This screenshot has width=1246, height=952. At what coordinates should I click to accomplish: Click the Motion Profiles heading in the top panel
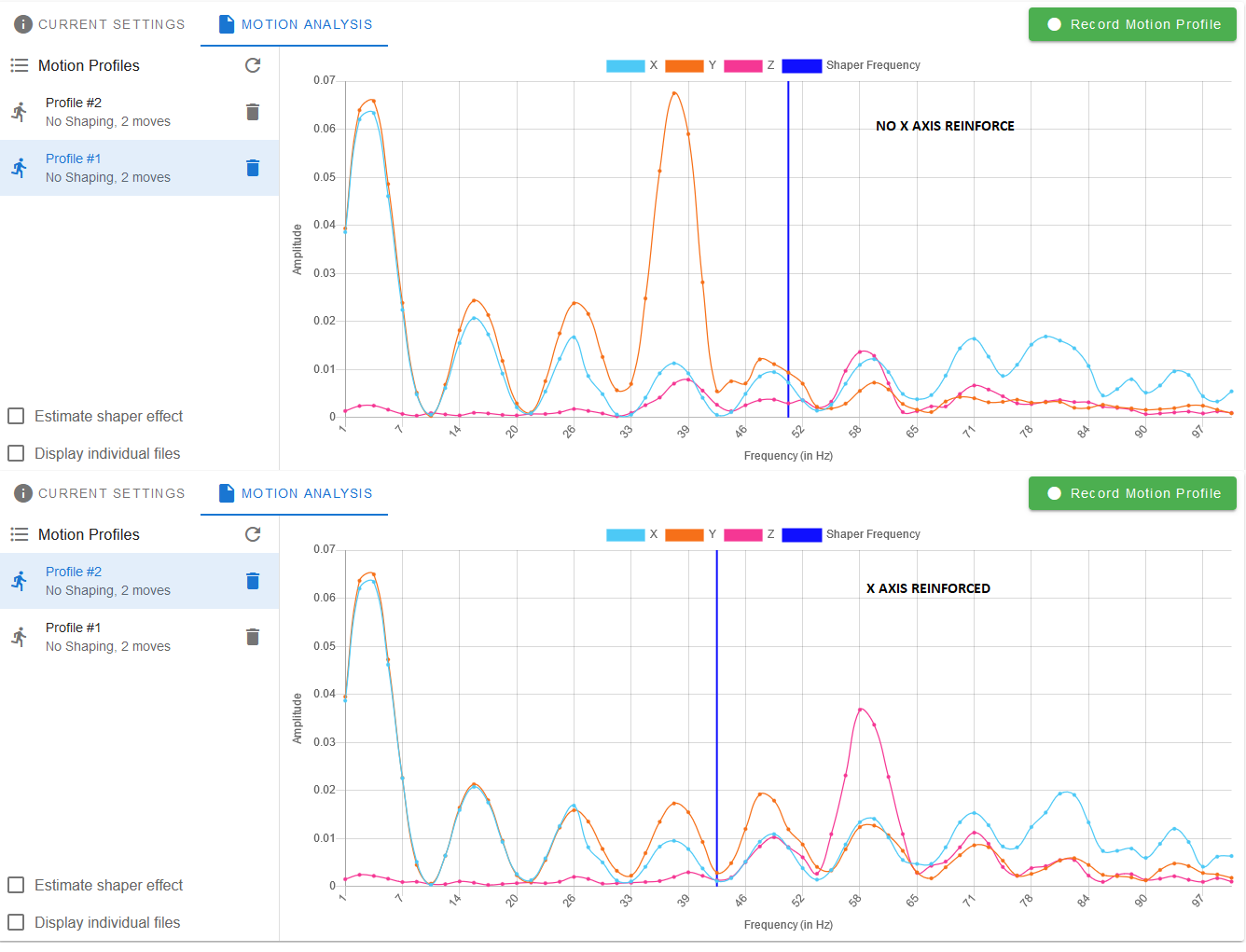pyautogui.click(x=89, y=65)
